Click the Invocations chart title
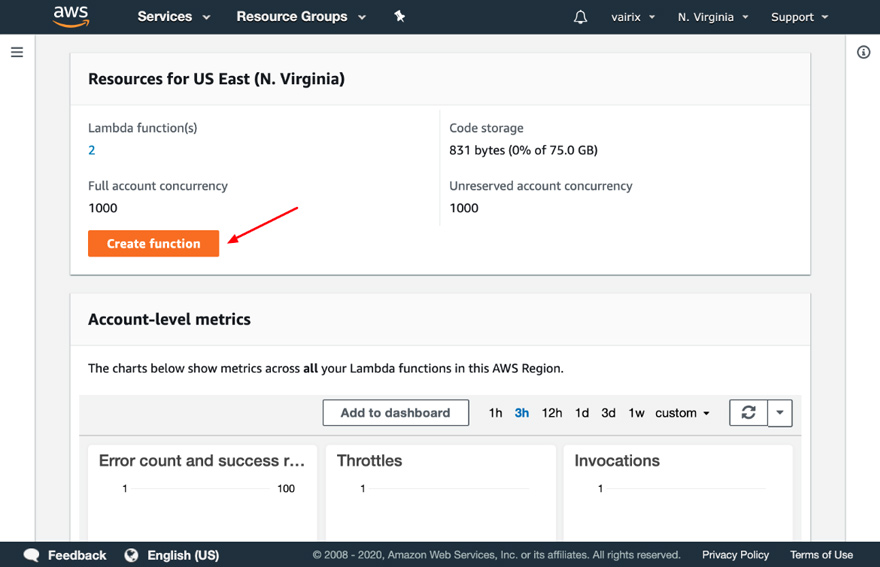Viewport: 880px width, 567px height. pos(617,460)
